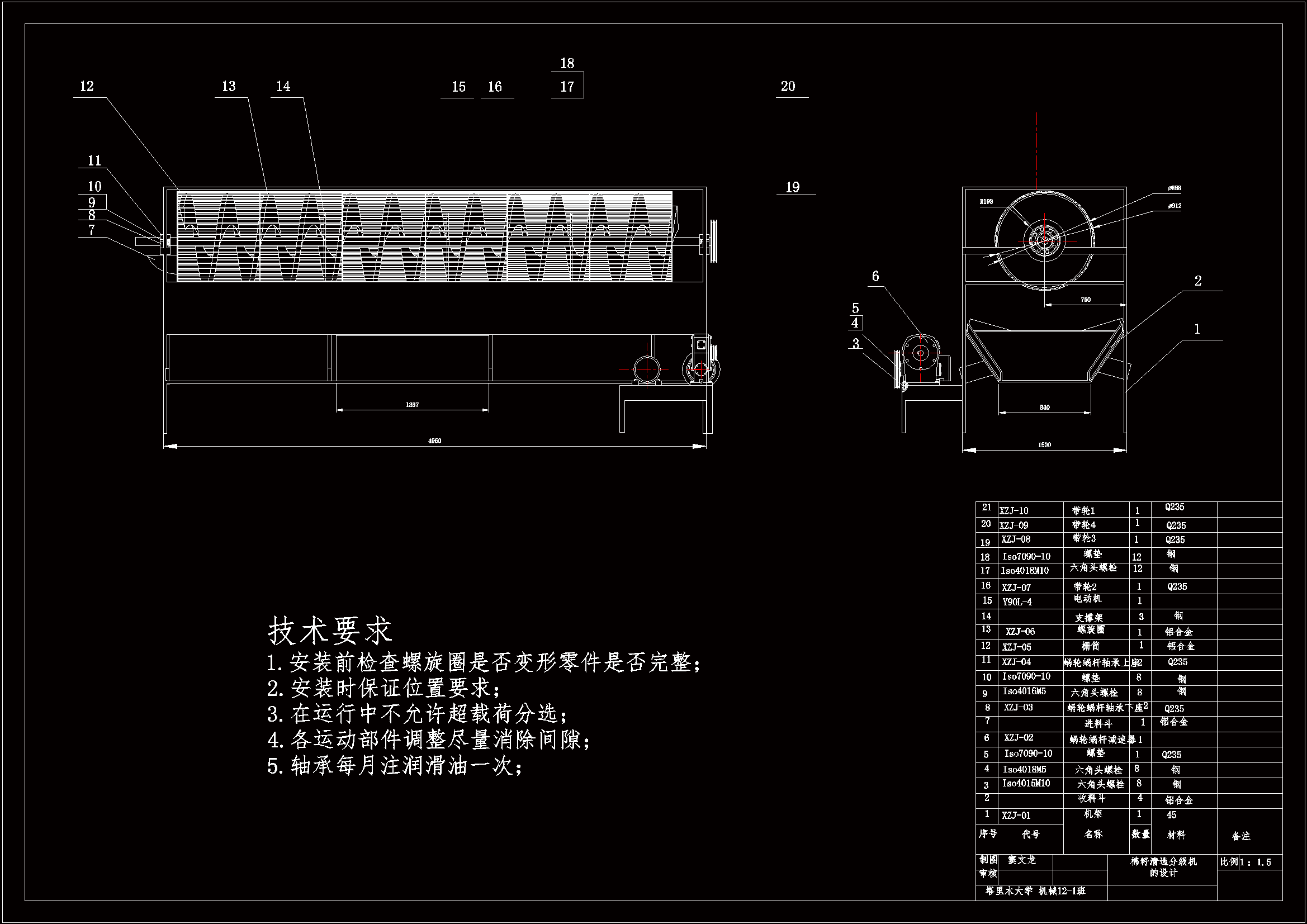
Task: Select the scale value '1: 1.5' cell
Action: click(1254, 862)
